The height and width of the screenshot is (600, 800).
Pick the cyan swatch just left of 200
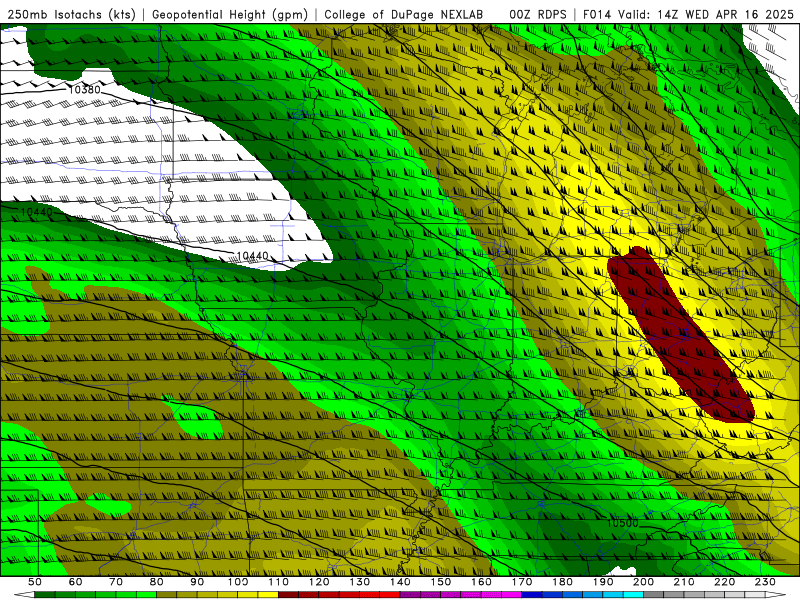(x=634, y=595)
